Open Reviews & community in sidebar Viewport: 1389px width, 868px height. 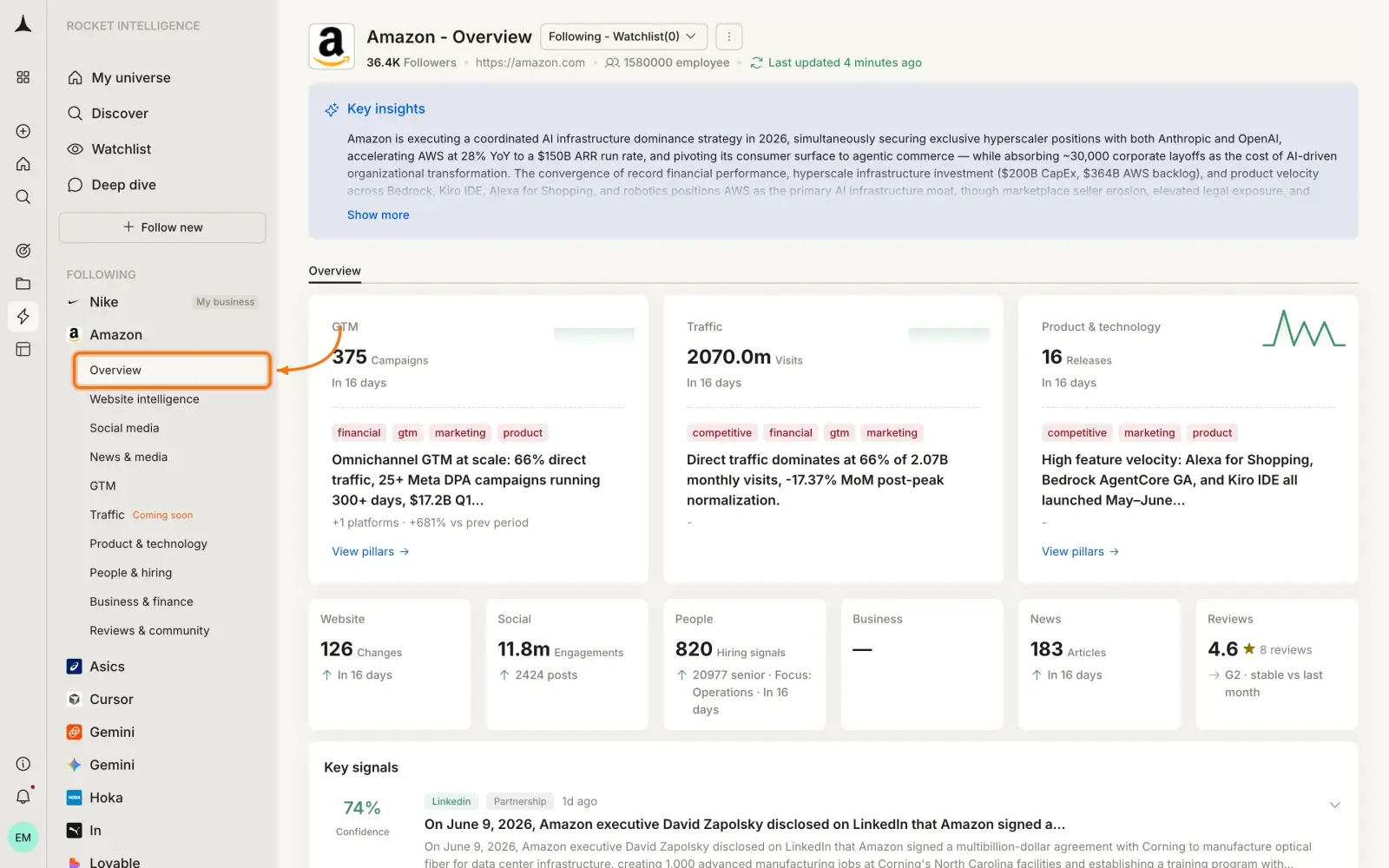tap(149, 631)
